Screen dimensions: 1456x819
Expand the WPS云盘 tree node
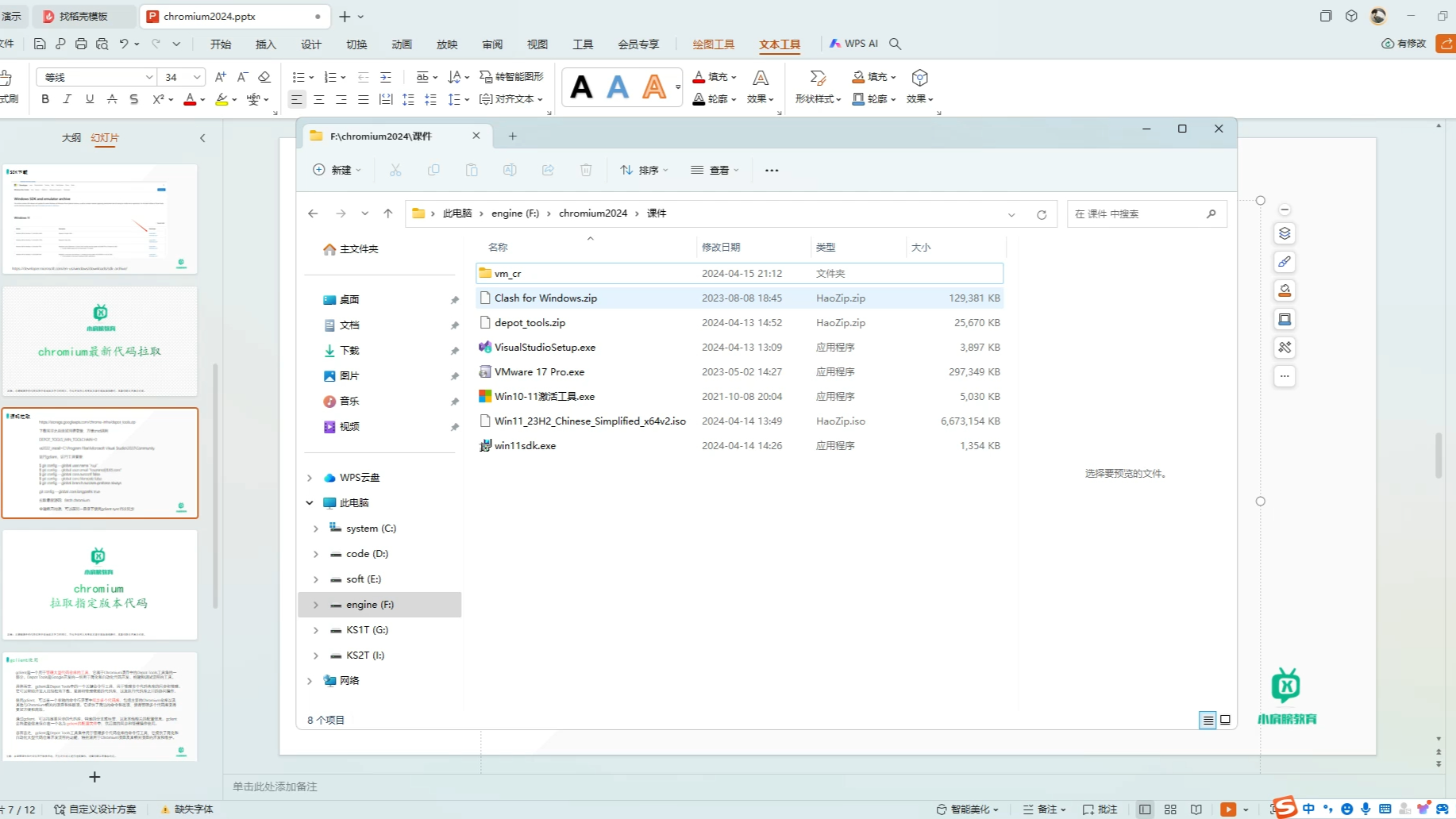pos(310,478)
